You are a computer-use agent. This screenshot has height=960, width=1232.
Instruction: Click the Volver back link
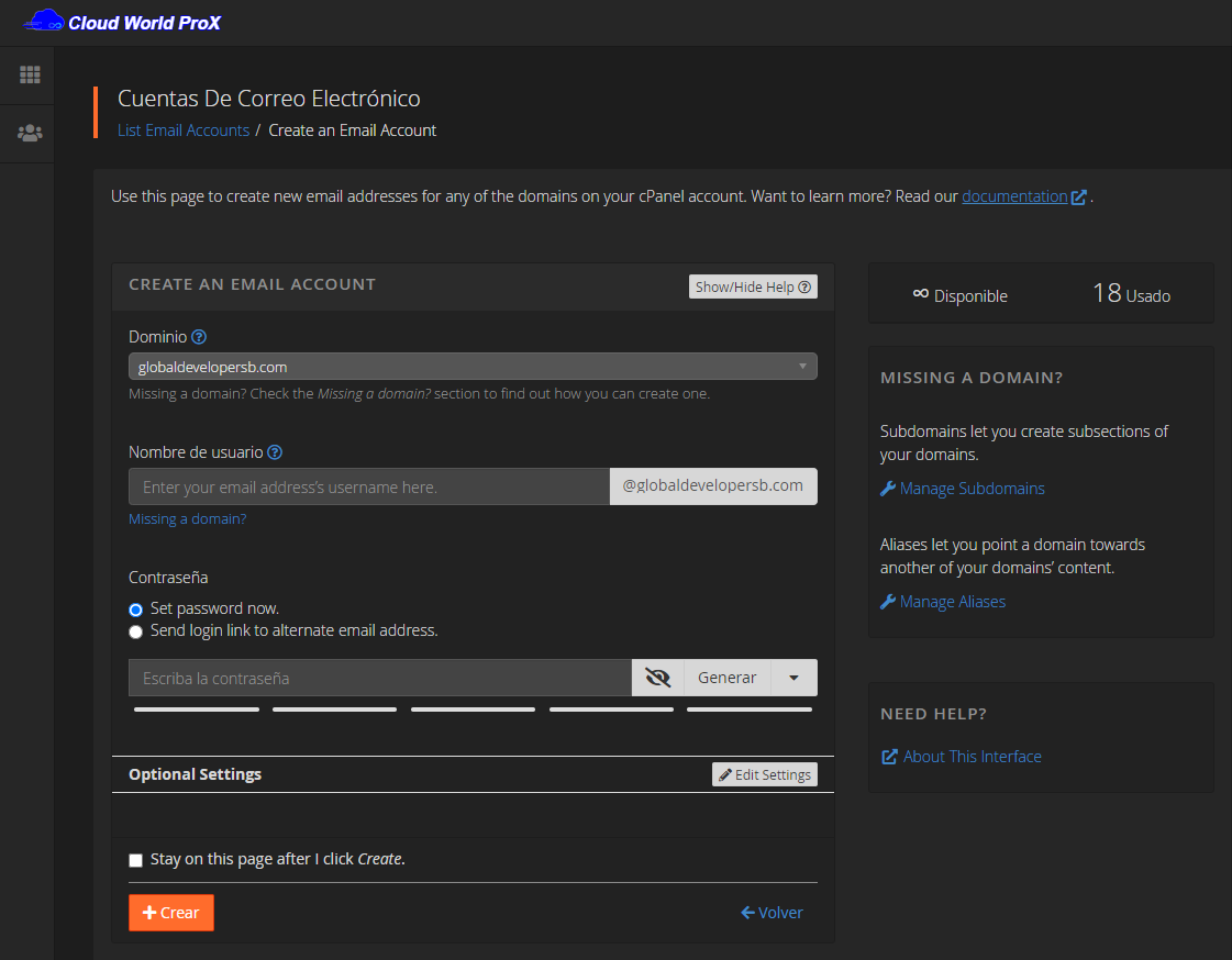tap(772, 912)
